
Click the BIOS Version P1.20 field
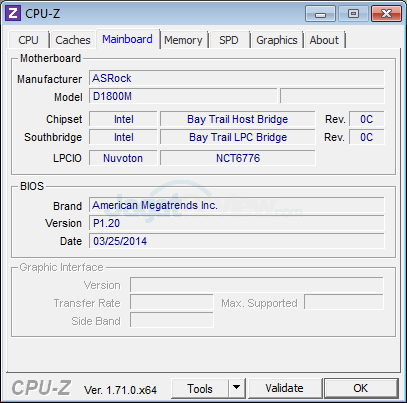point(237,223)
